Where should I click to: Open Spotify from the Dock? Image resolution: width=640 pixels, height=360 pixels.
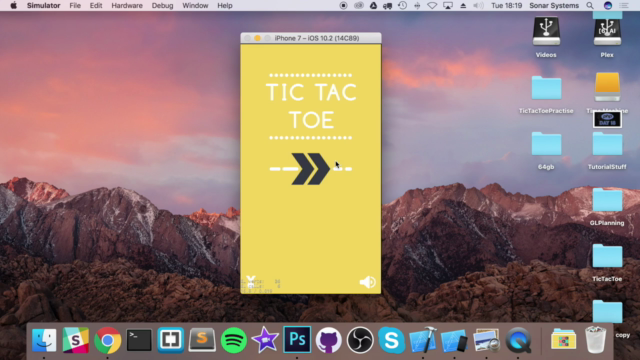coord(233,340)
